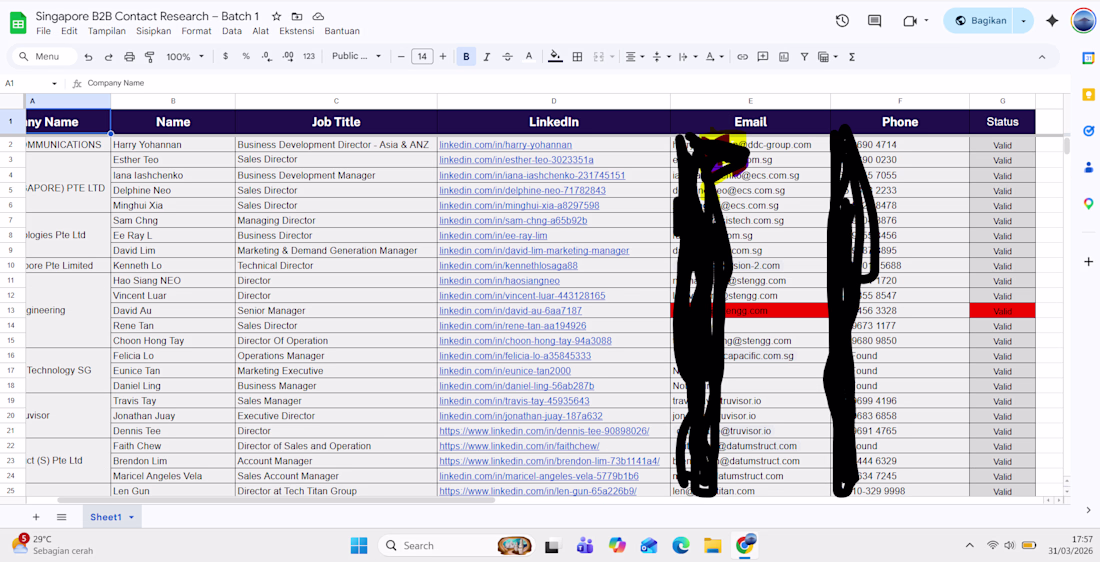Increase decimal places
The height and width of the screenshot is (562, 1100).
pos(288,56)
